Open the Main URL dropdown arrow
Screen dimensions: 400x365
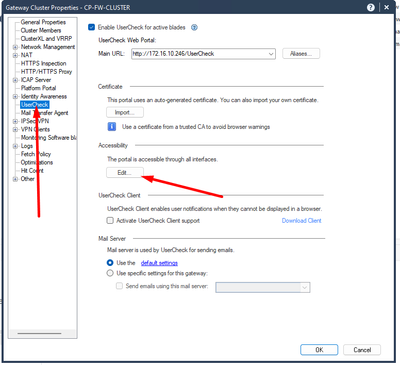pos(271,54)
